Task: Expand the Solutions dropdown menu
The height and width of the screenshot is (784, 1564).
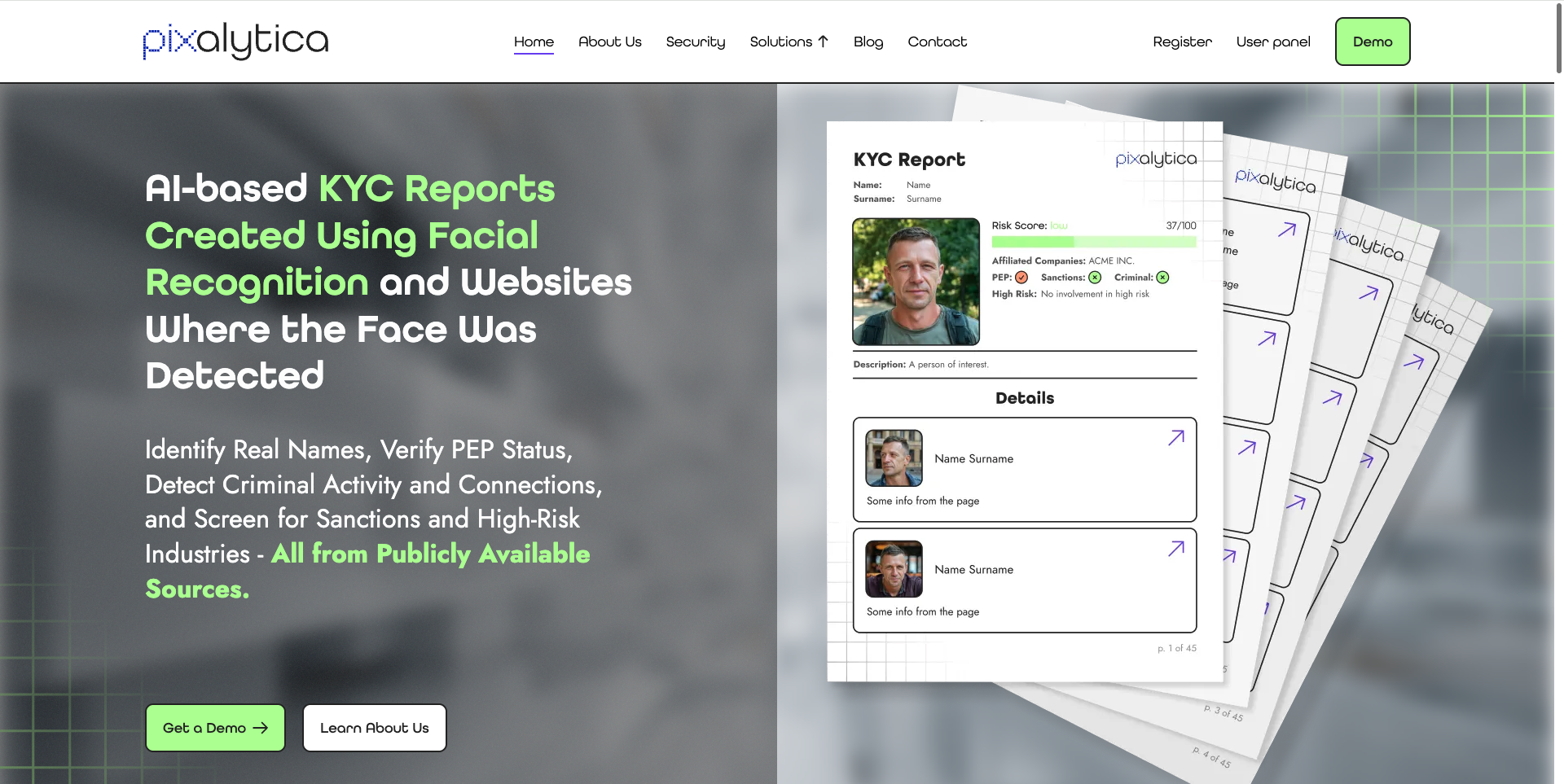Action: coord(789,42)
